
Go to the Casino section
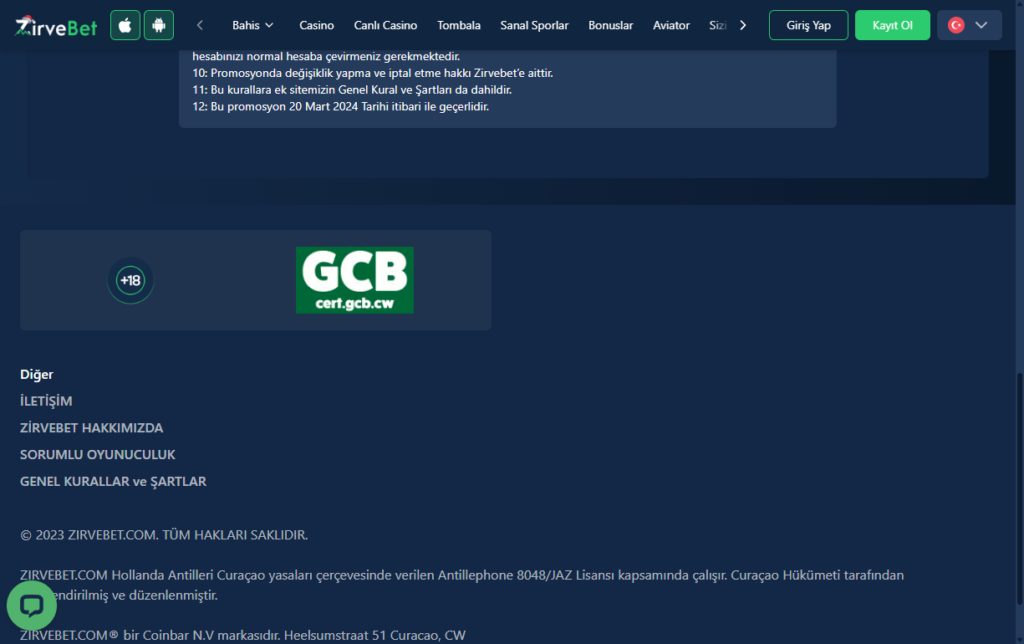tap(317, 25)
